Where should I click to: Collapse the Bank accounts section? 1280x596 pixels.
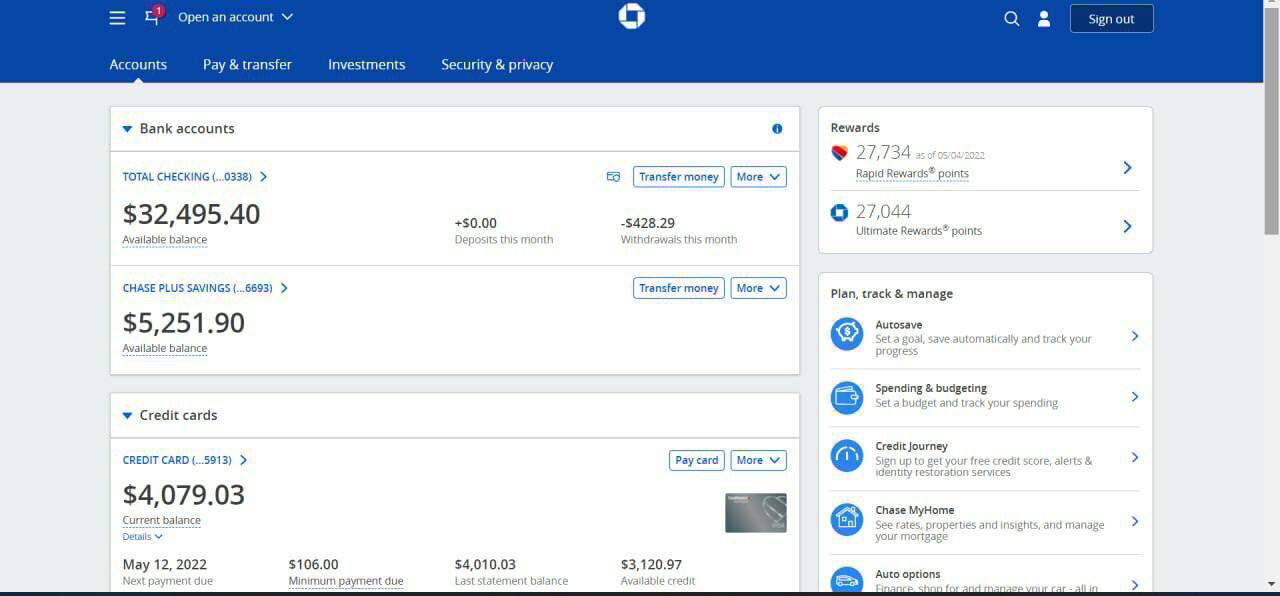[x=127, y=129]
